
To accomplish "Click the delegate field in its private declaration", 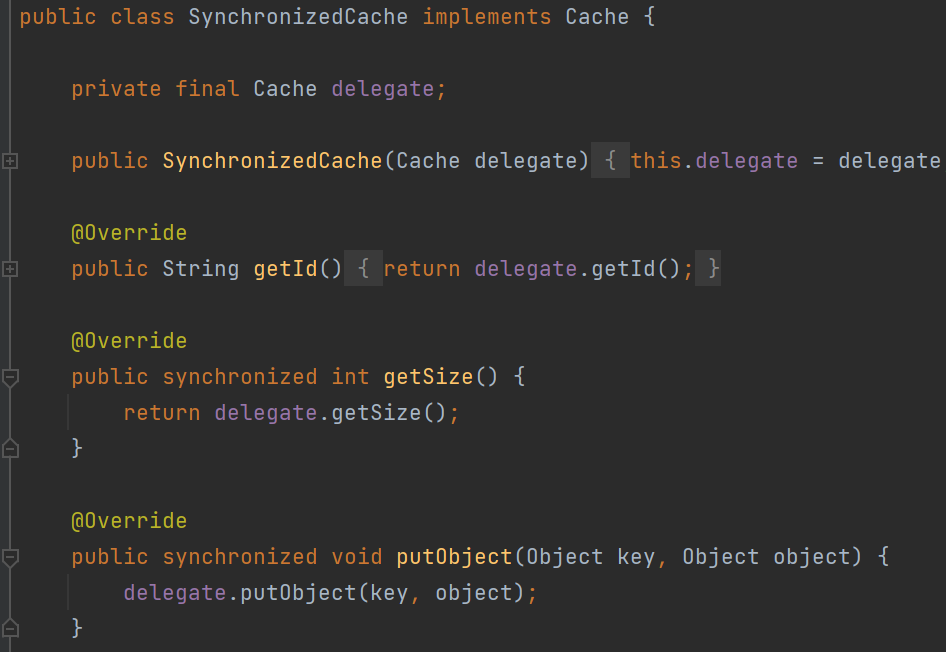I will click(382, 89).
